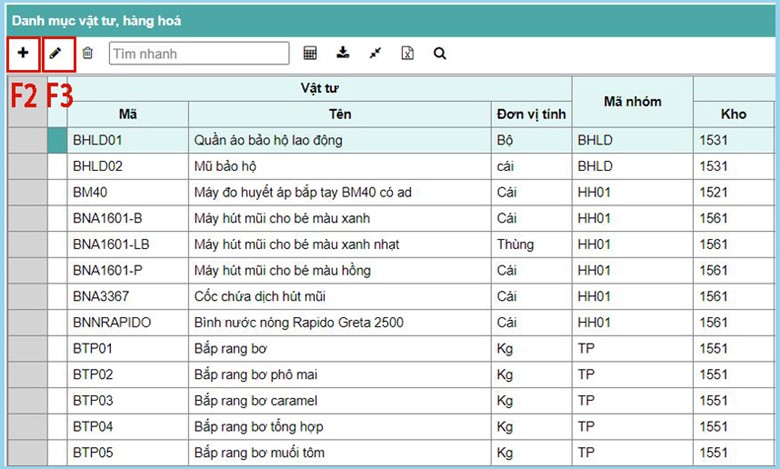Click the 'Mã nhóm' column header

tap(632, 101)
